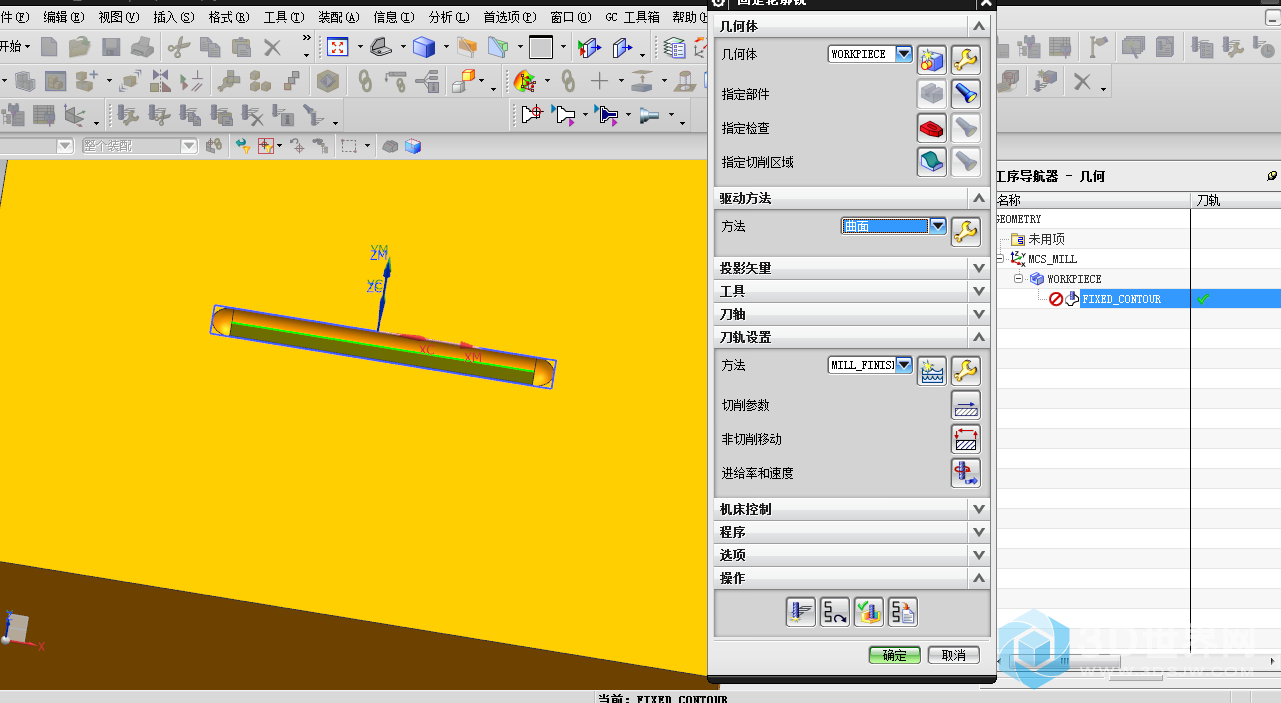Open the 曲面 drive method dropdown
The width and height of the screenshot is (1281, 703).
point(937,226)
